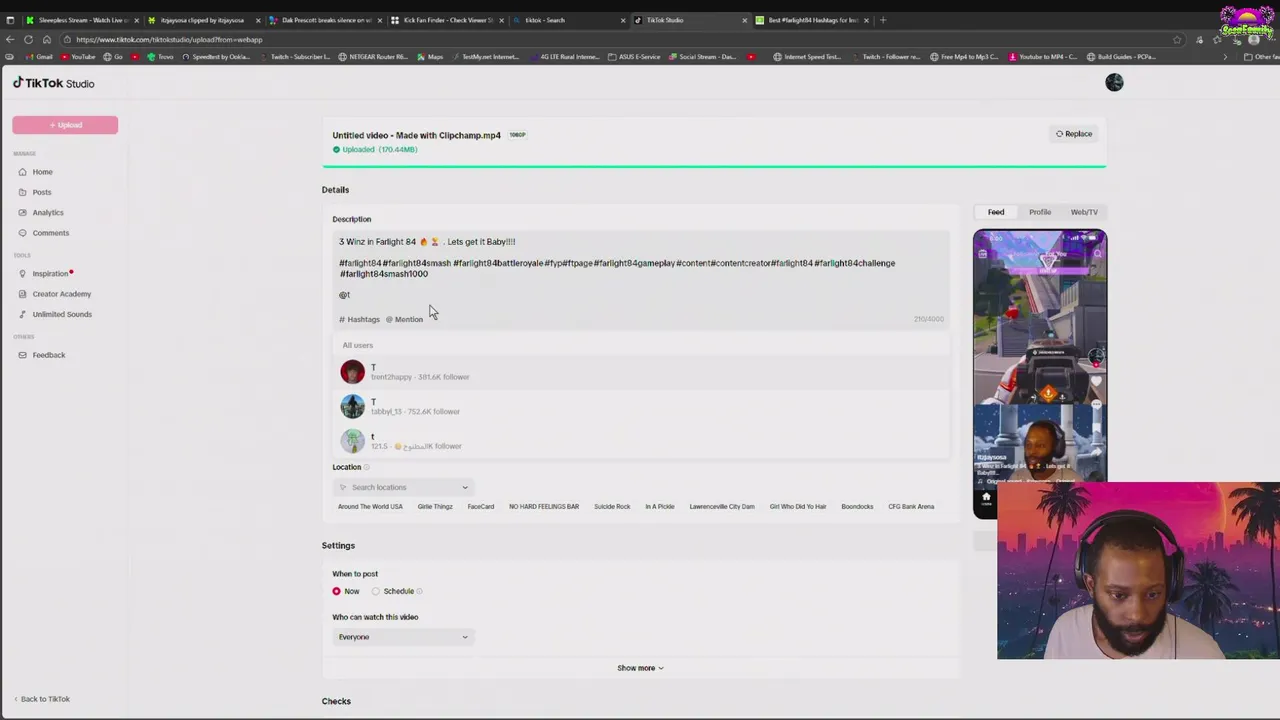Click the browser home icon

tap(46, 39)
